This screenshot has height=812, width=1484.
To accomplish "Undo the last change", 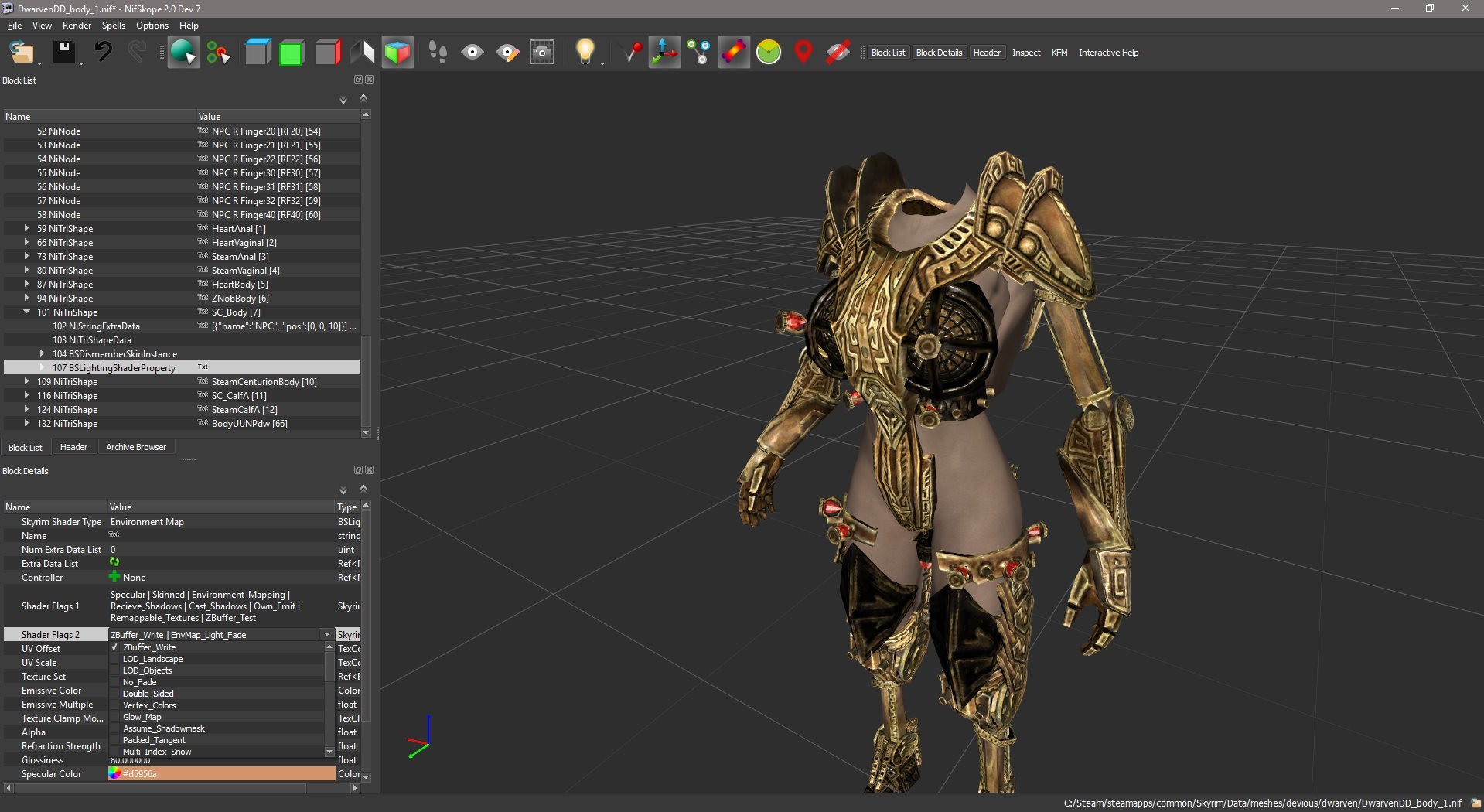I will point(103,52).
